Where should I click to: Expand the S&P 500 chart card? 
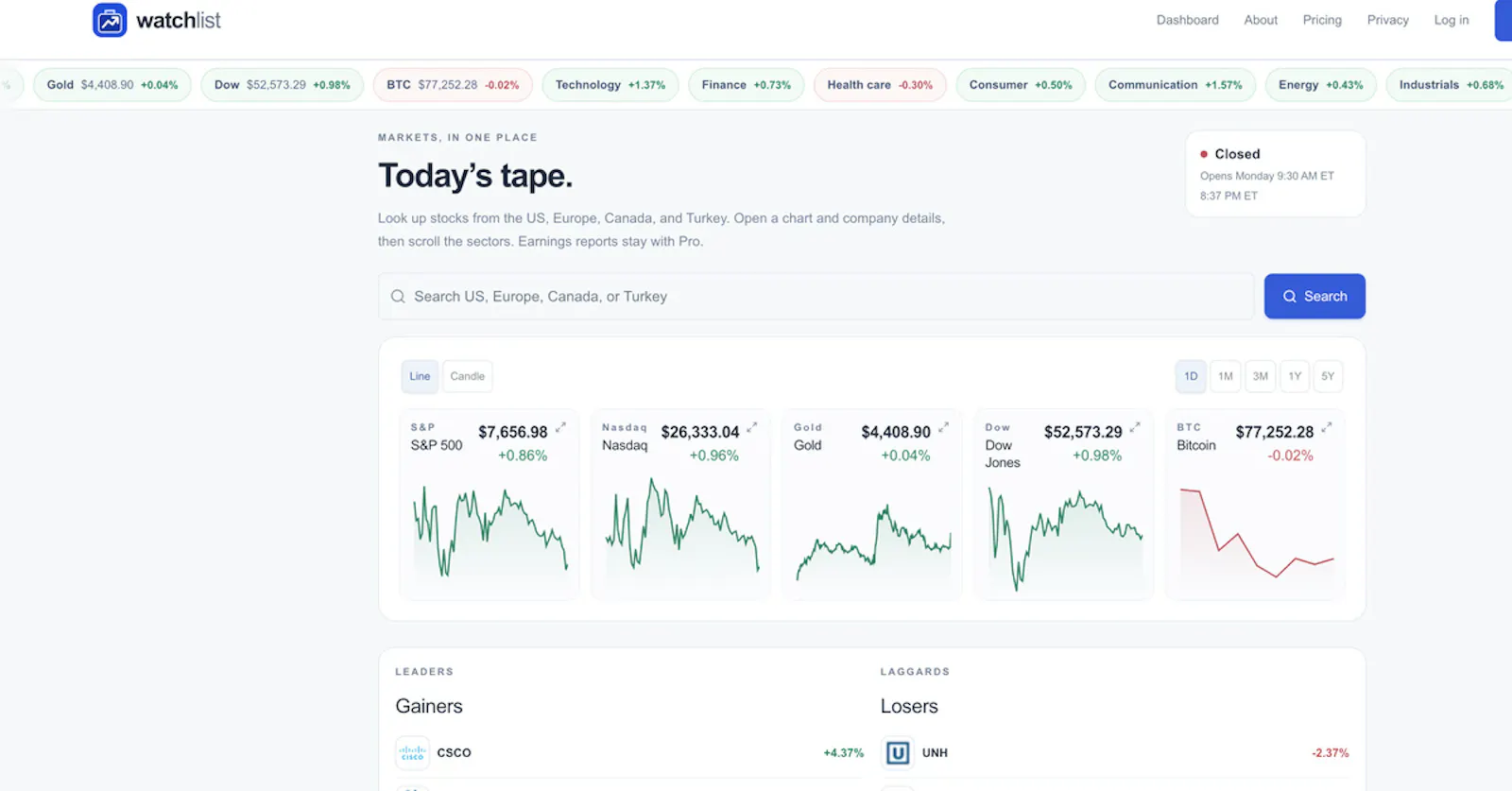560,427
